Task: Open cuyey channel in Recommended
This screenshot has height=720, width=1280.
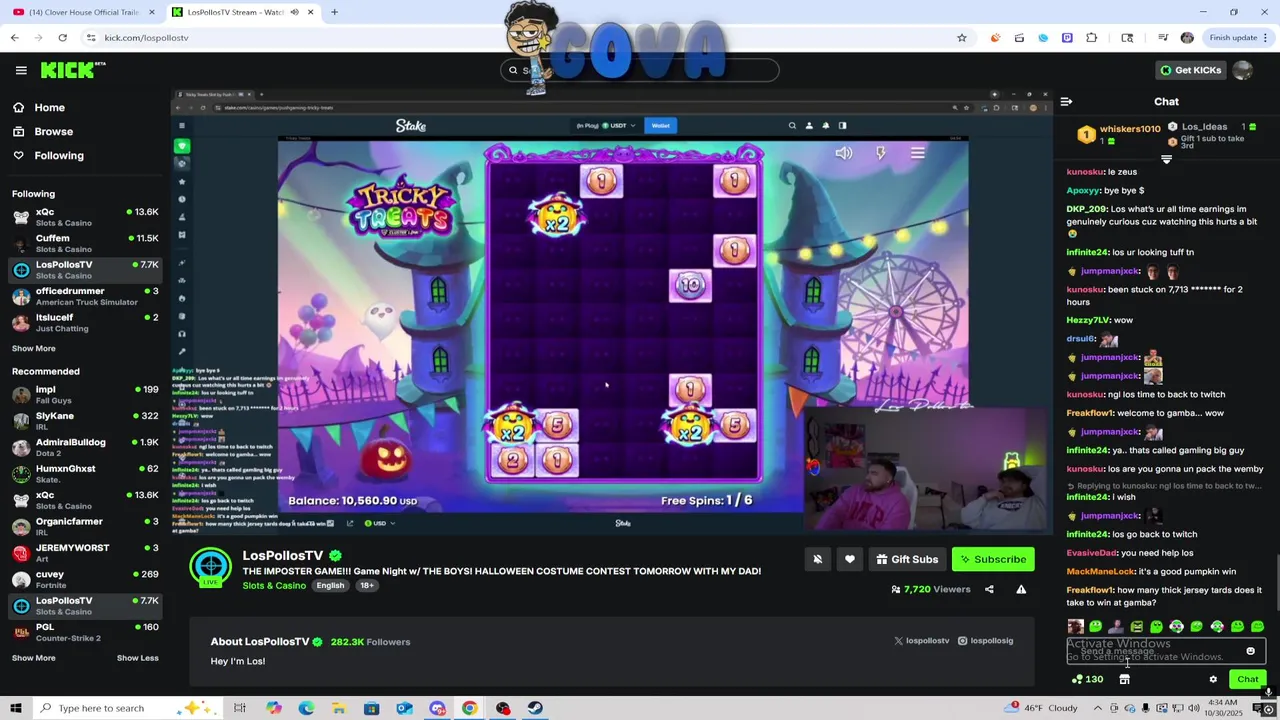Action: click(x=85, y=579)
